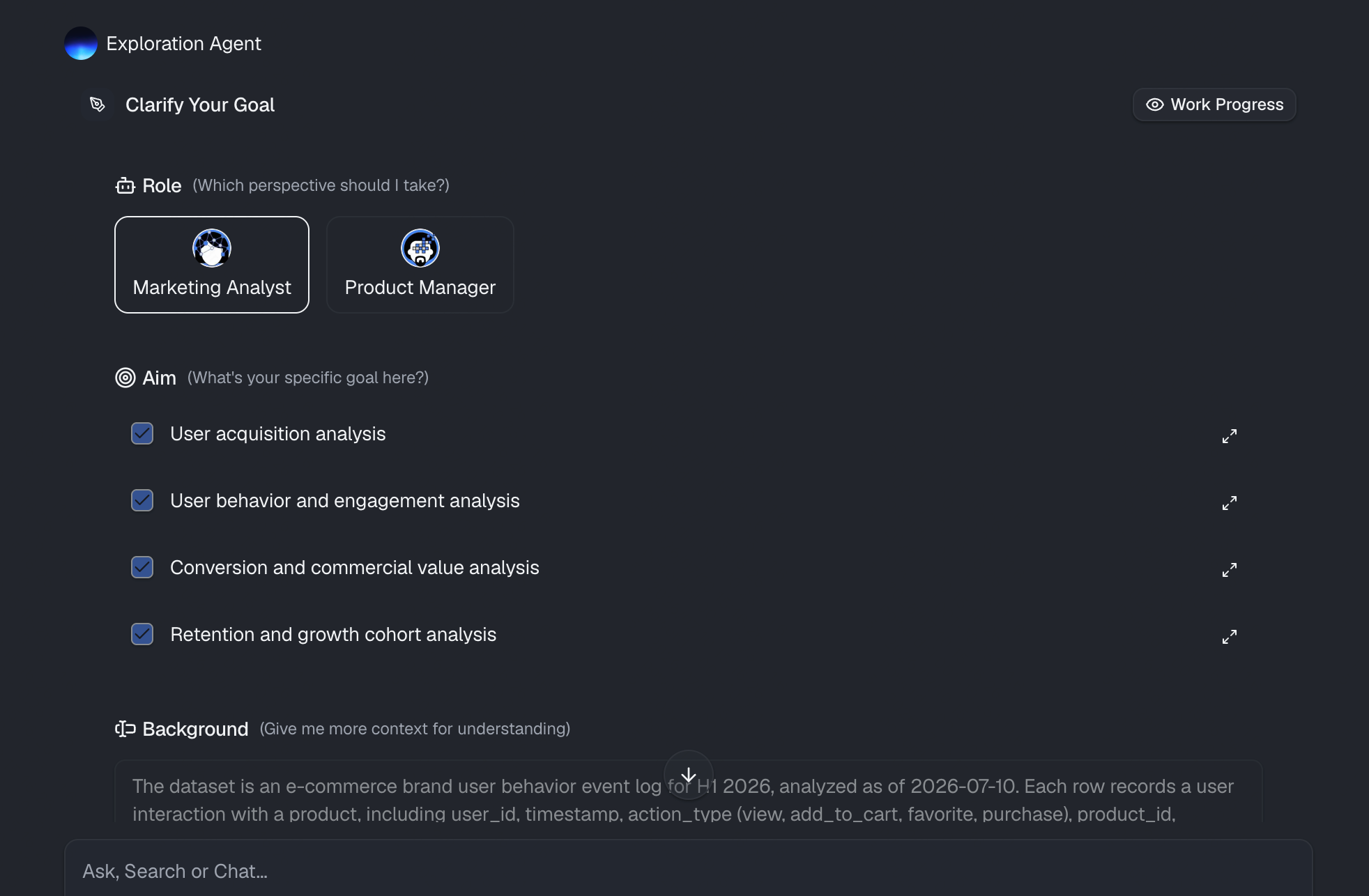
Task: Click the Marketing Analyst avatar image
Action: tap(212, 248)
